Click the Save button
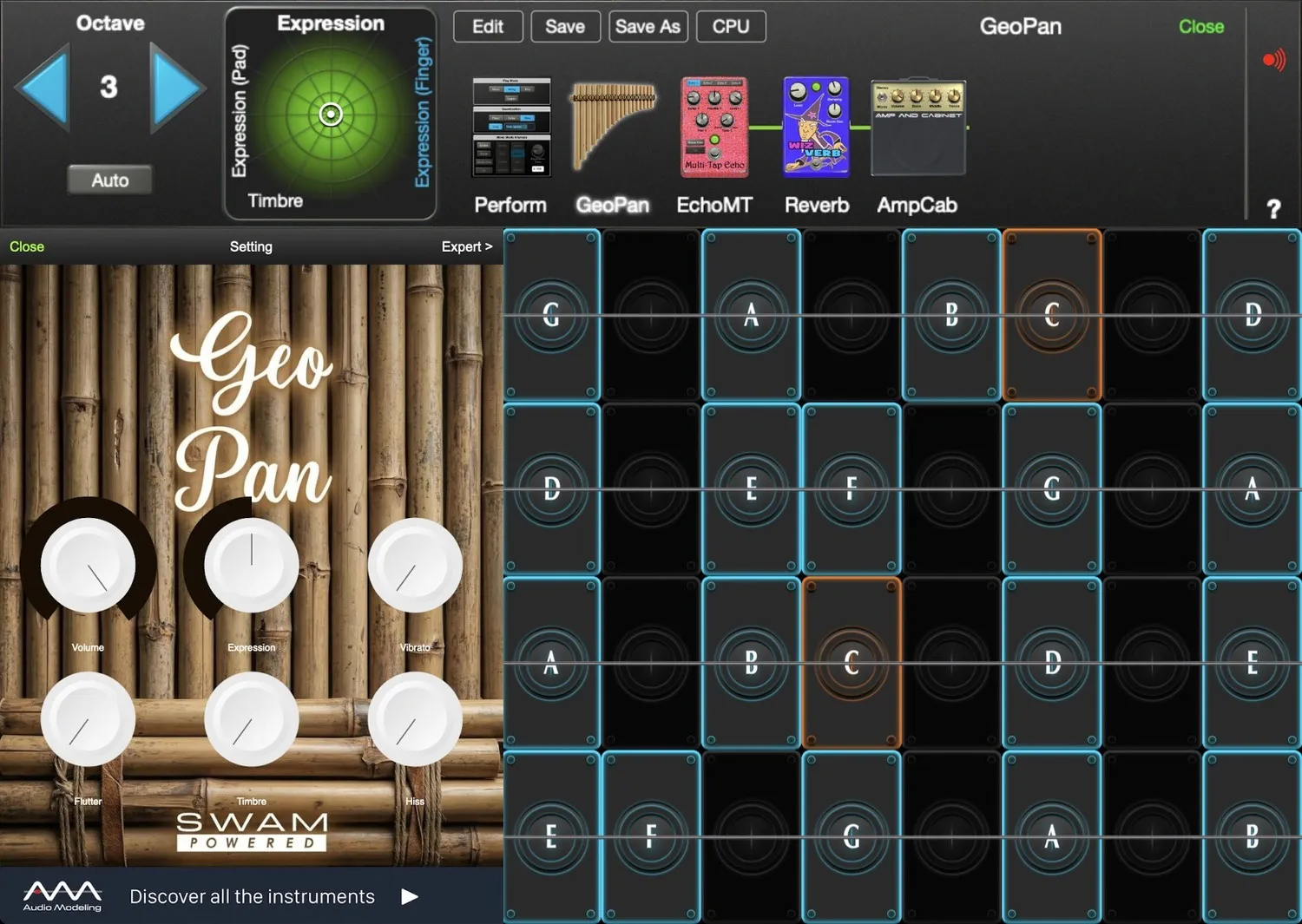This screenshot has width=1302, height=924. (565, 26)
